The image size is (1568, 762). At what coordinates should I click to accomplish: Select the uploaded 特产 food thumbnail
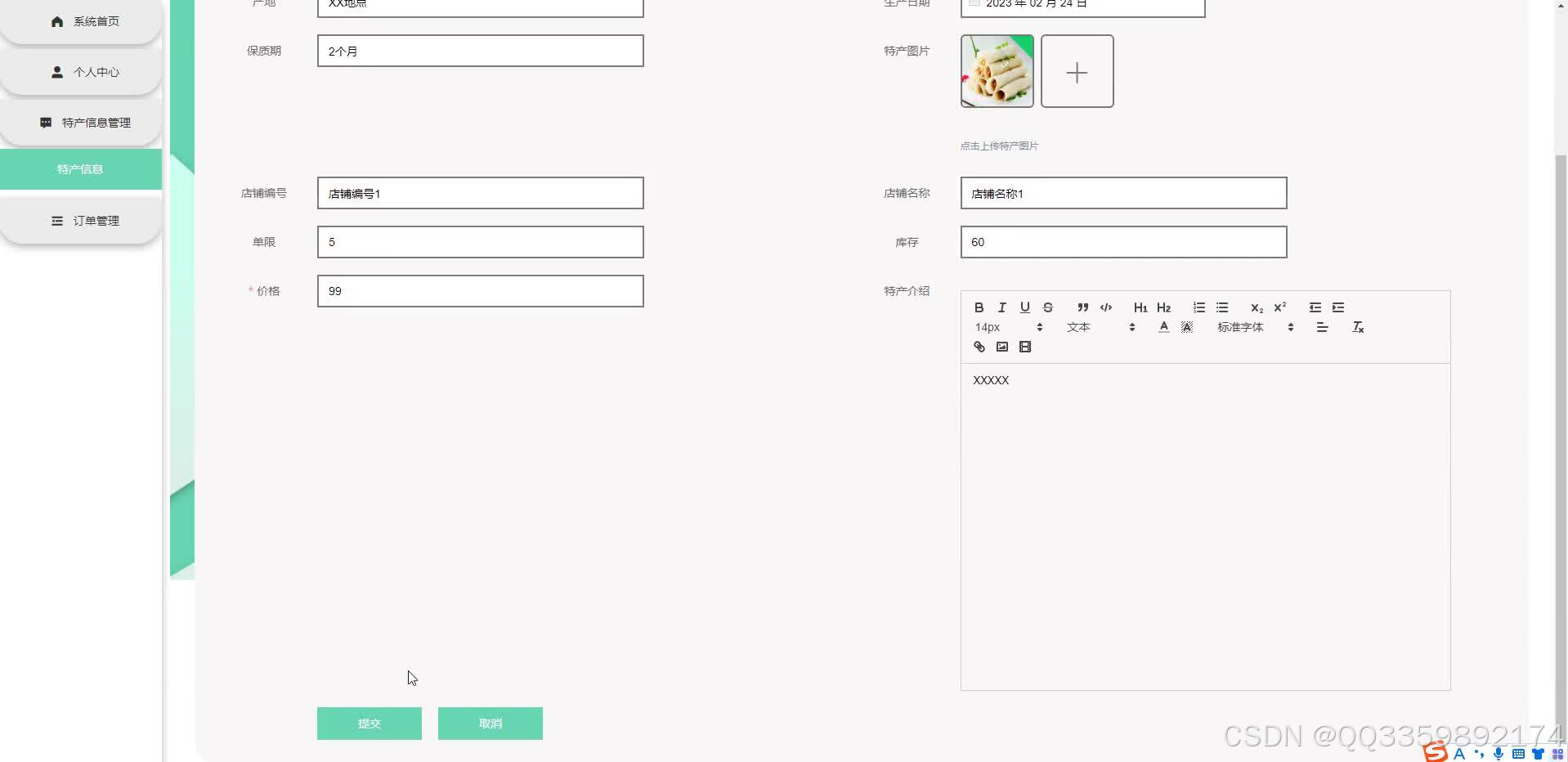point(997,71)
